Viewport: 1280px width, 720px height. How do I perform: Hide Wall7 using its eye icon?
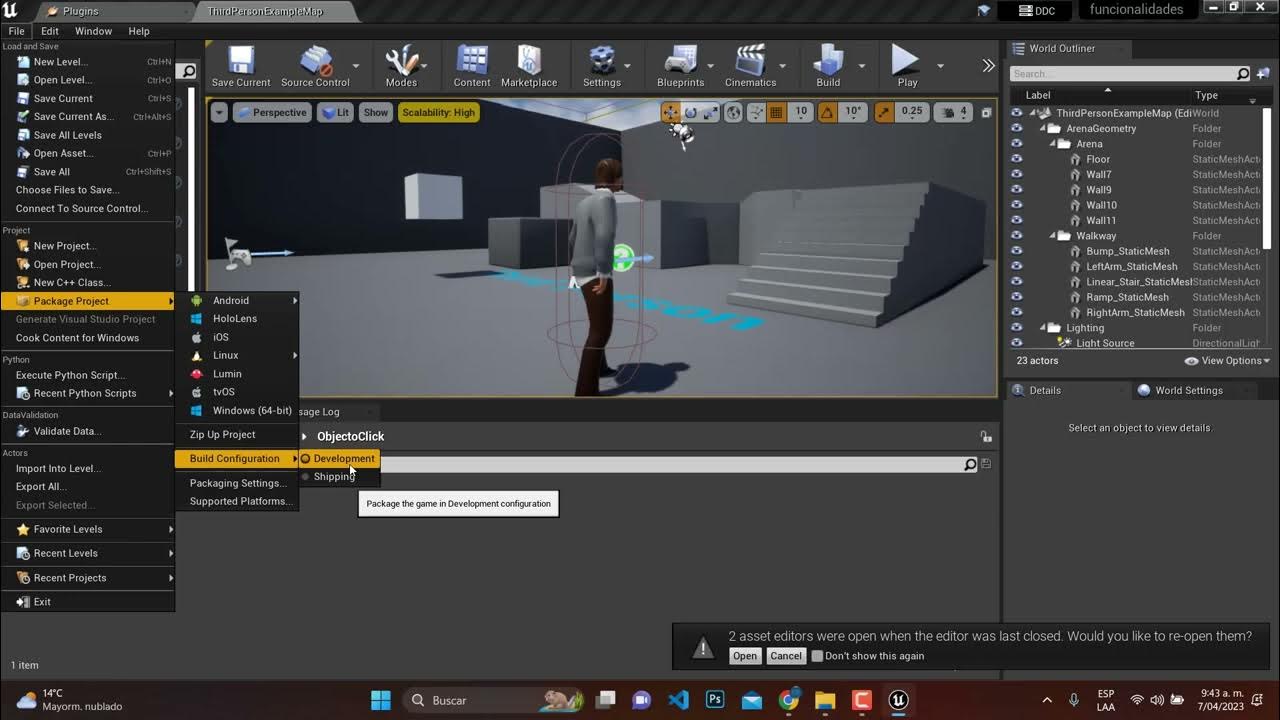(1017, 174)
